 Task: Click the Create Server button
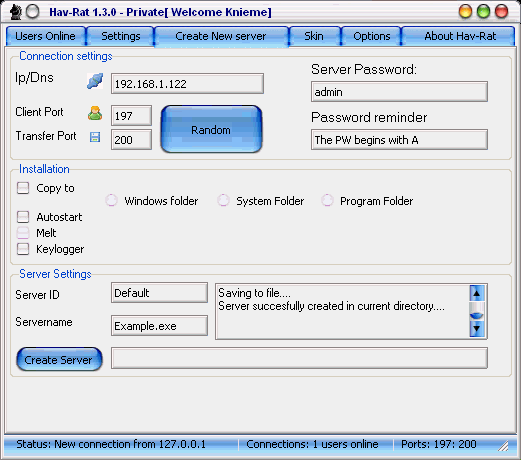click(59, 359)
